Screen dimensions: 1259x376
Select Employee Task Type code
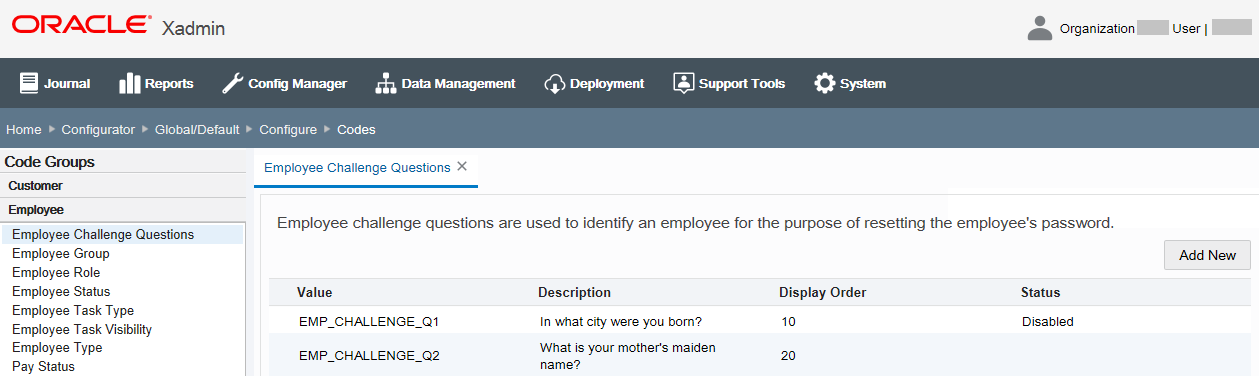pyautogui.click(x=73, y=310)
